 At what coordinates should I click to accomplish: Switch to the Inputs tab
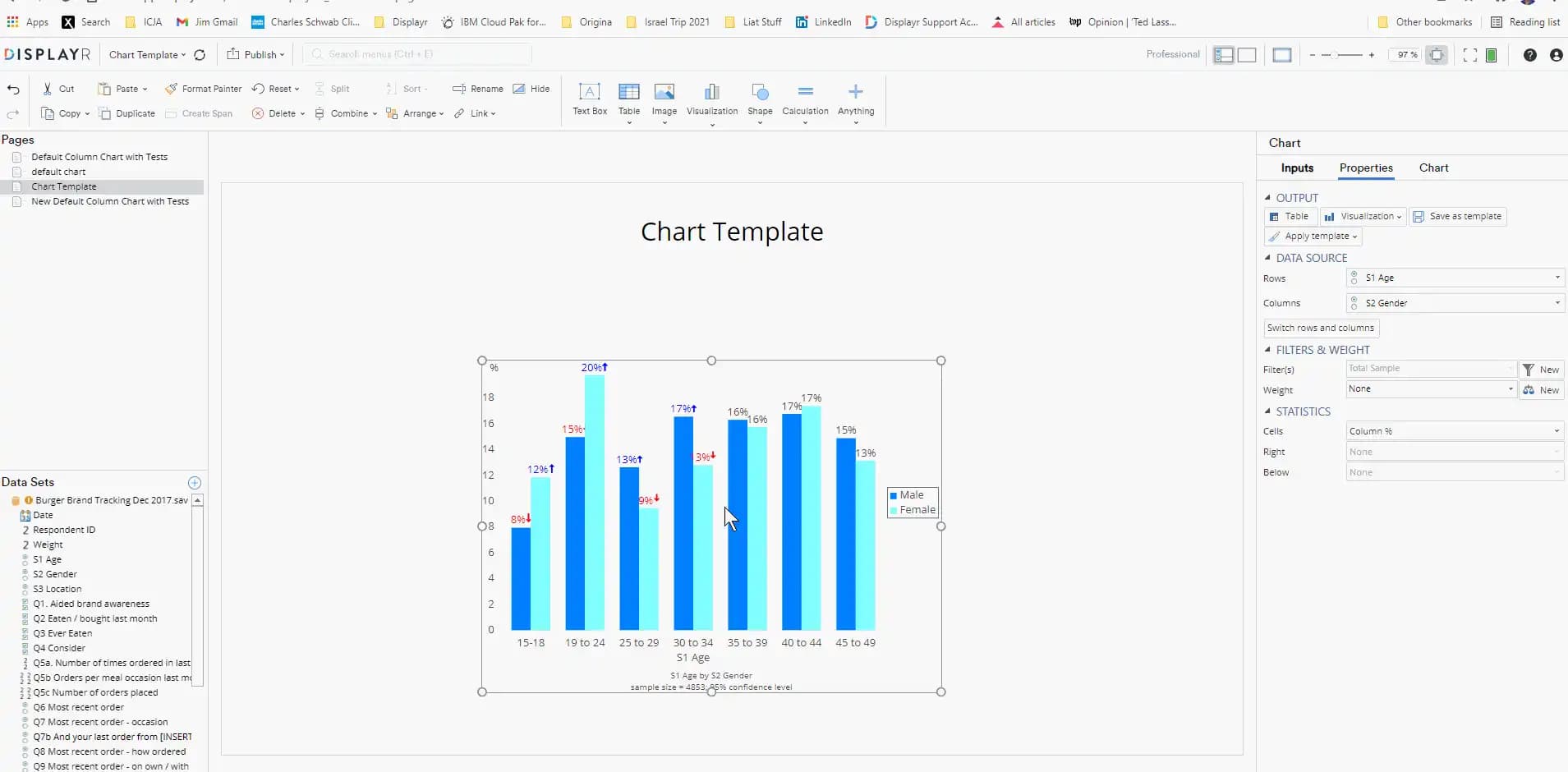click(1297, 168)
